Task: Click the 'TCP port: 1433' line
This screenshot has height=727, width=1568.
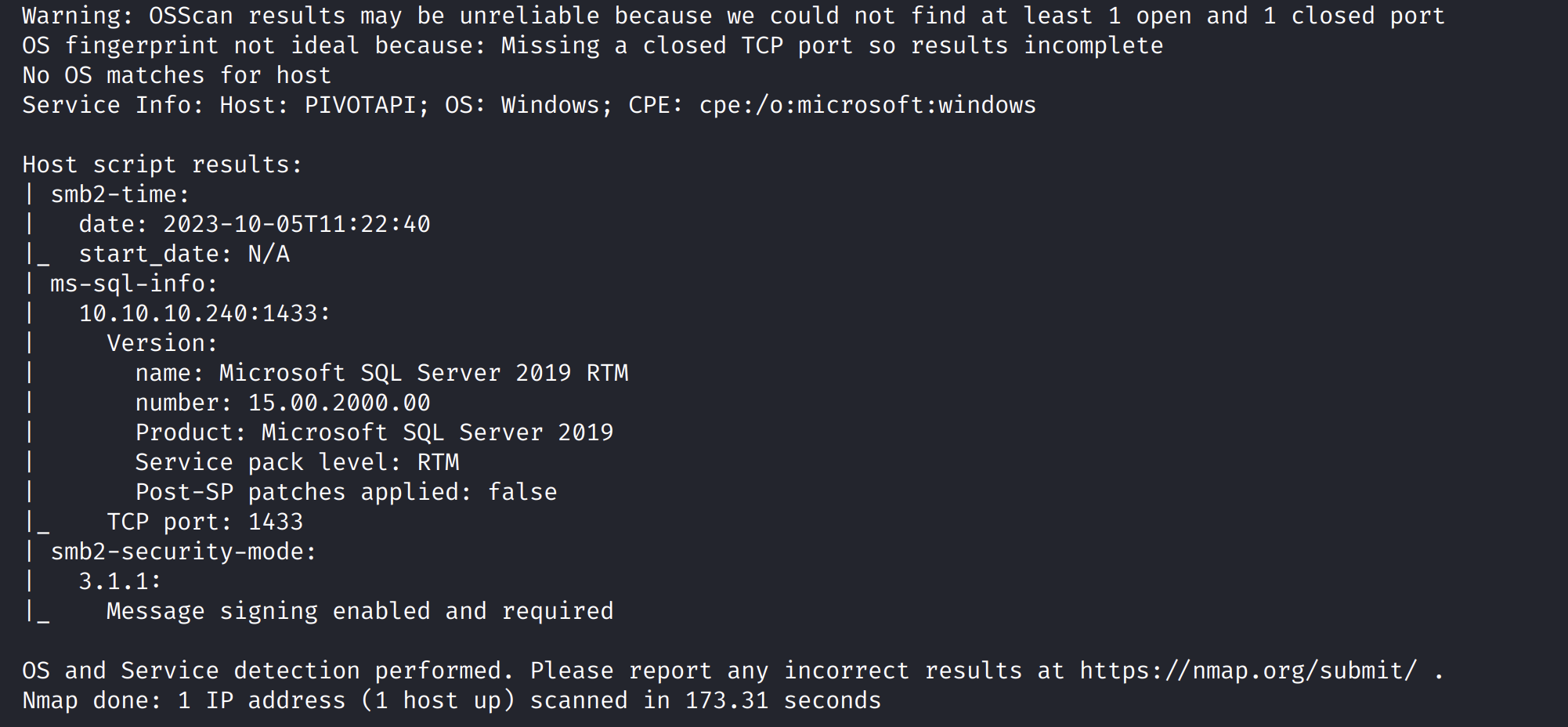Action: 204,522
